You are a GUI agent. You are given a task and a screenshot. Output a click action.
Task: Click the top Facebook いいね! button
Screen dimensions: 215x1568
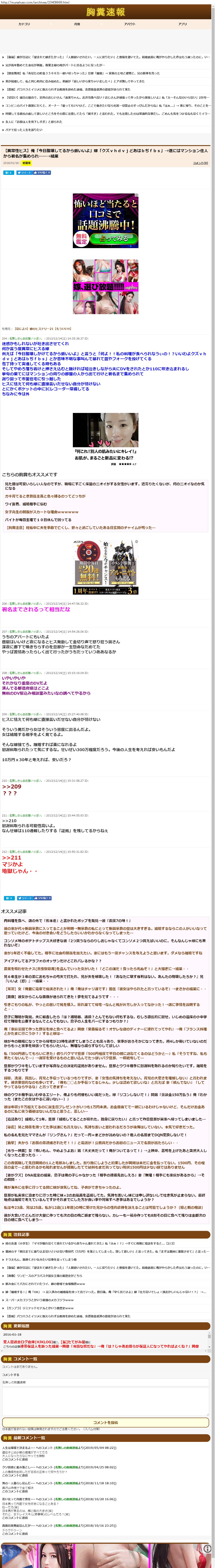click(x=42, y=173)
